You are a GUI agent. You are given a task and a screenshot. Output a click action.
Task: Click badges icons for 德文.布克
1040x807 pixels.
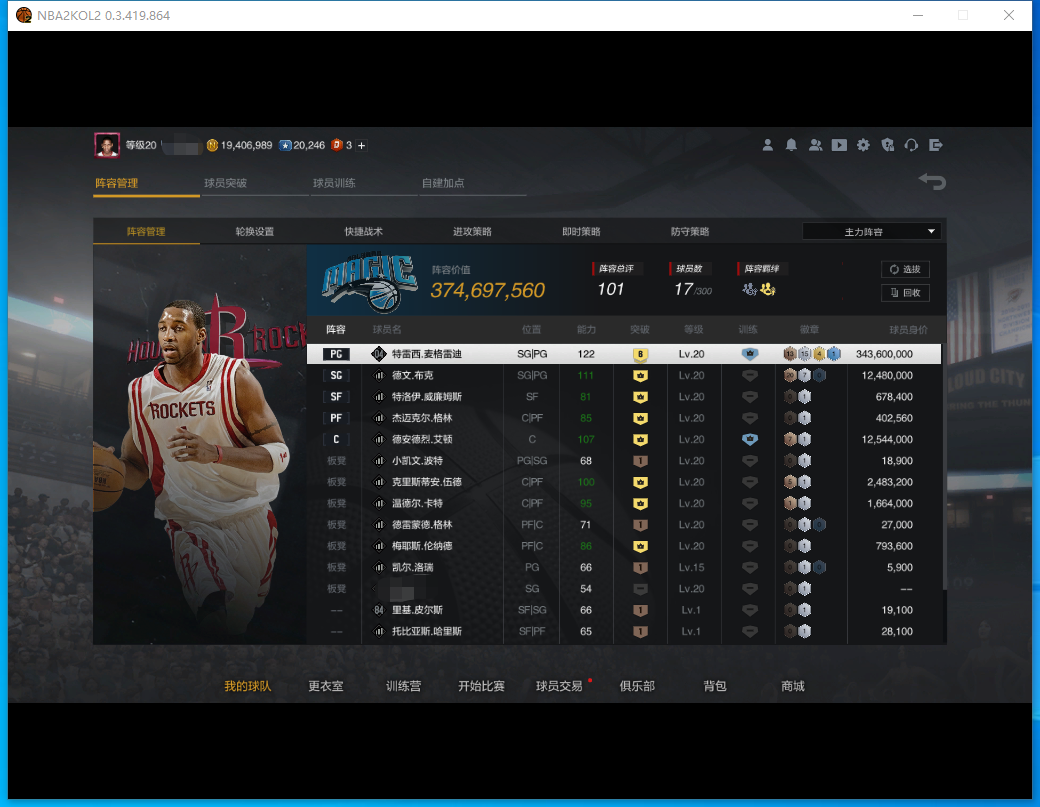point(805,375)
